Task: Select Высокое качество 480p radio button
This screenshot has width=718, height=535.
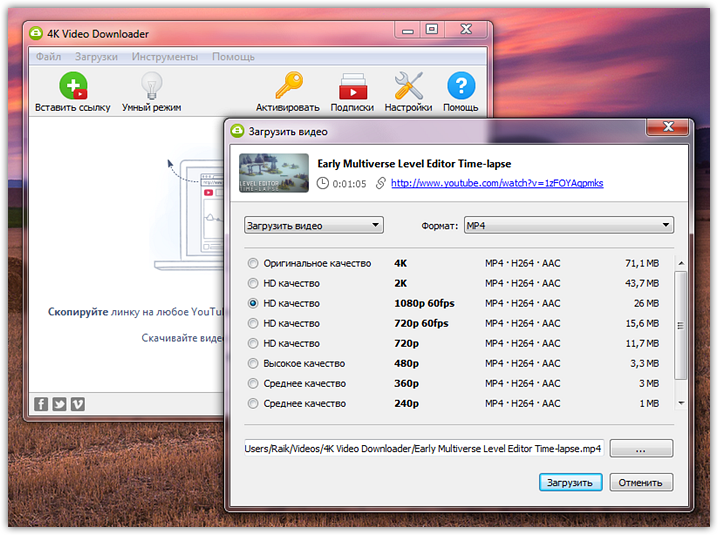Action: click(253, 364)
